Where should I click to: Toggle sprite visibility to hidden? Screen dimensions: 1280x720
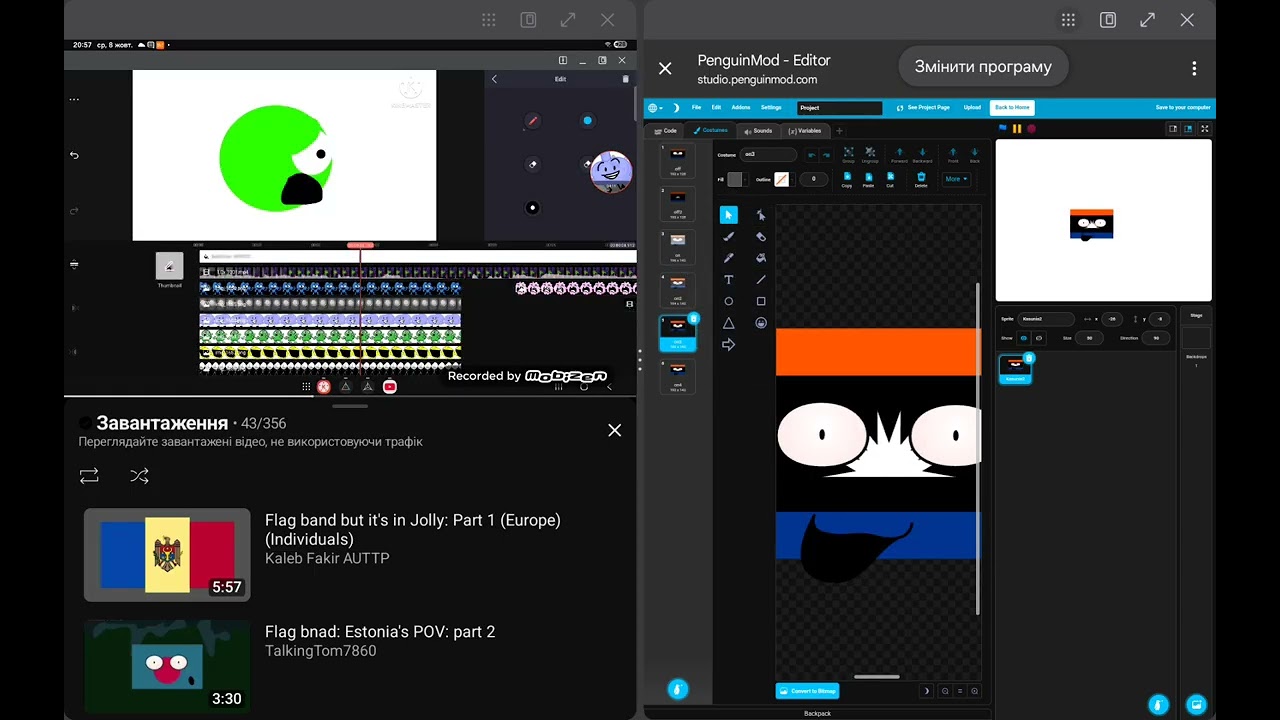point(1038,338)
